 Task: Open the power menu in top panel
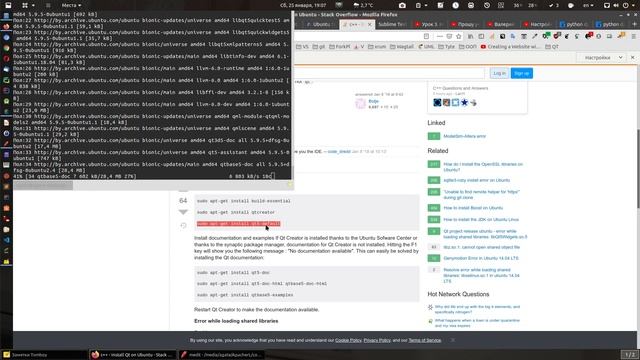coord(627,5)
